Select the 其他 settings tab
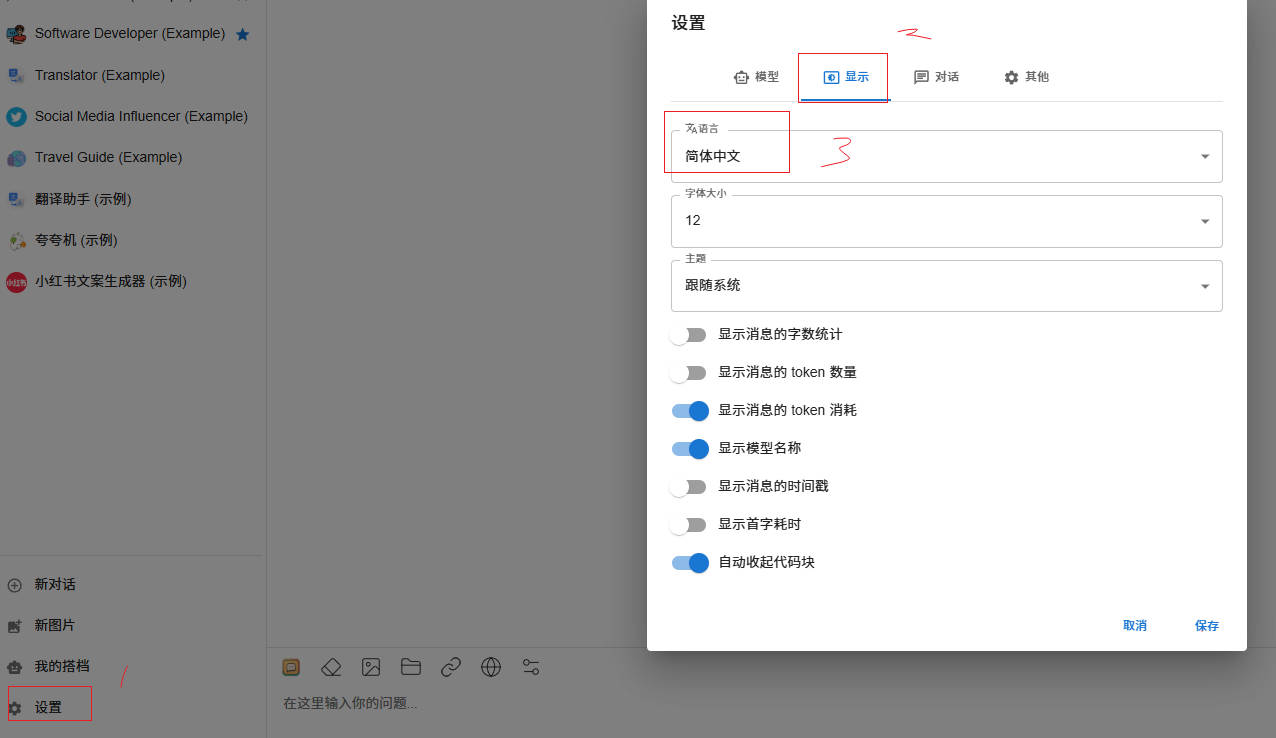 pos(1026,76)
